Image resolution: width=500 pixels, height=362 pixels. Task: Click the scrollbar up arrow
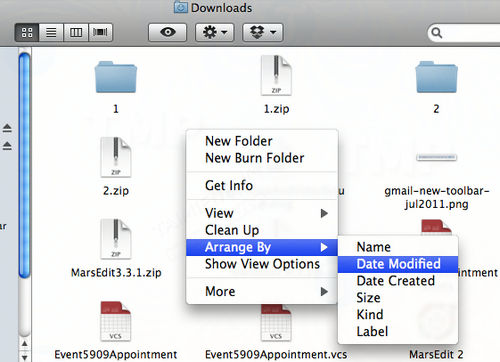click(24, 344)
